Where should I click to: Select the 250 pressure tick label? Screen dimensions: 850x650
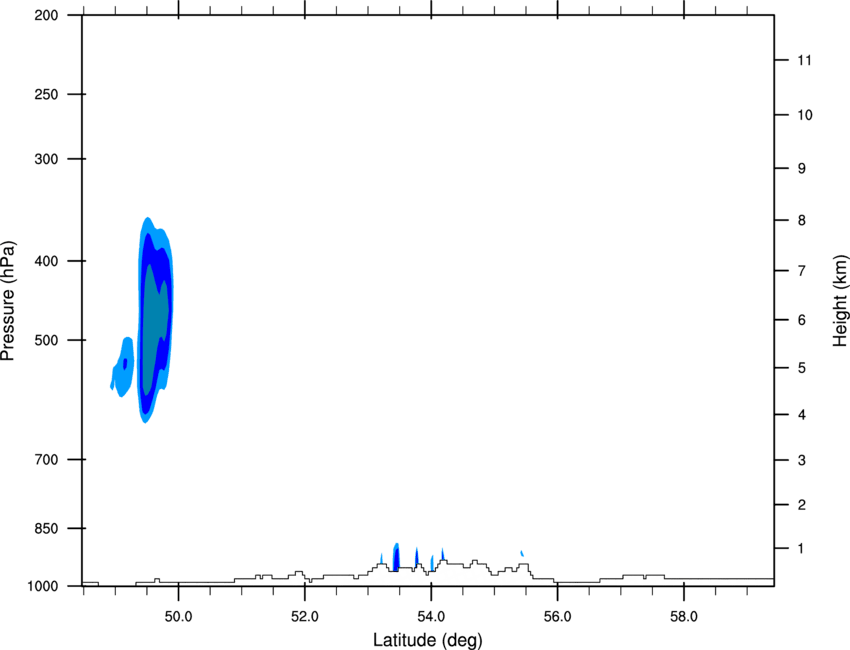coord(46,94)
